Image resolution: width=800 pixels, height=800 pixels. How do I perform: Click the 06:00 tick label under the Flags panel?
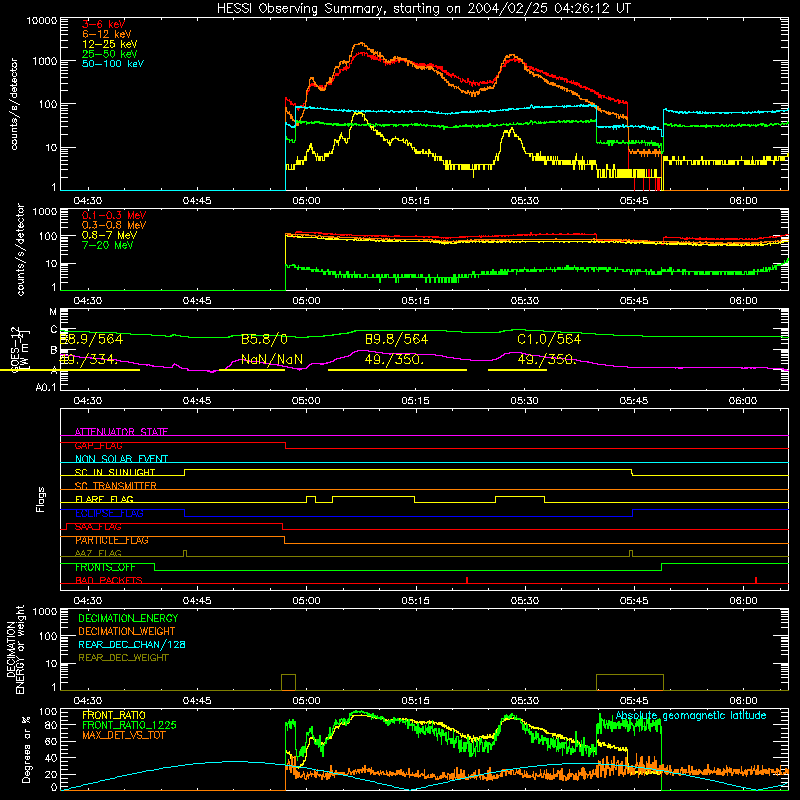tap(743, 601)
